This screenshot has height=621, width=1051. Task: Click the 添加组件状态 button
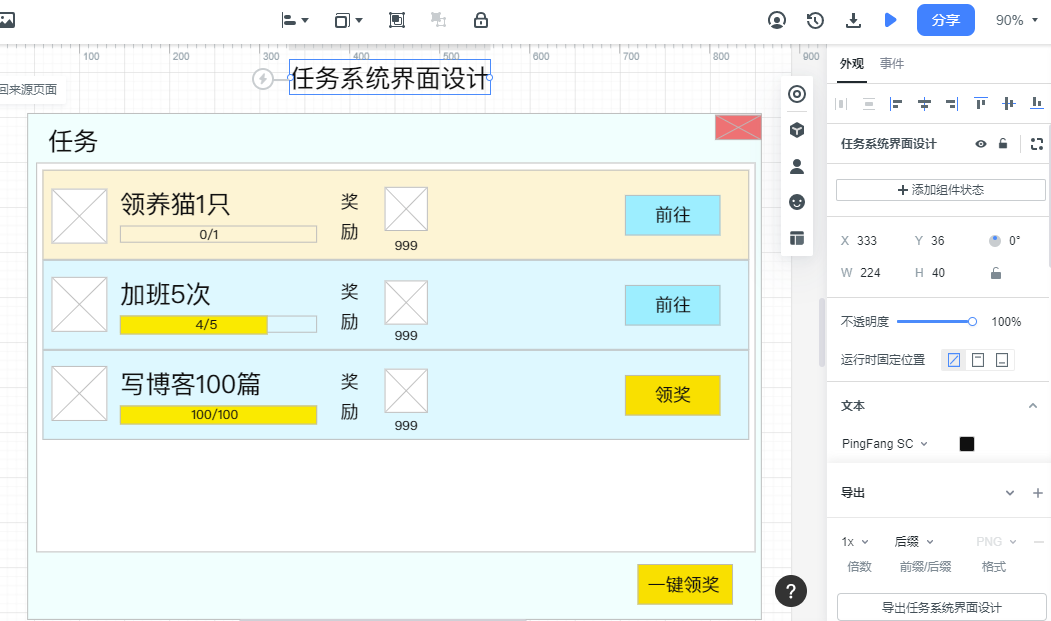pyautogui.click(x=940, y=190)
